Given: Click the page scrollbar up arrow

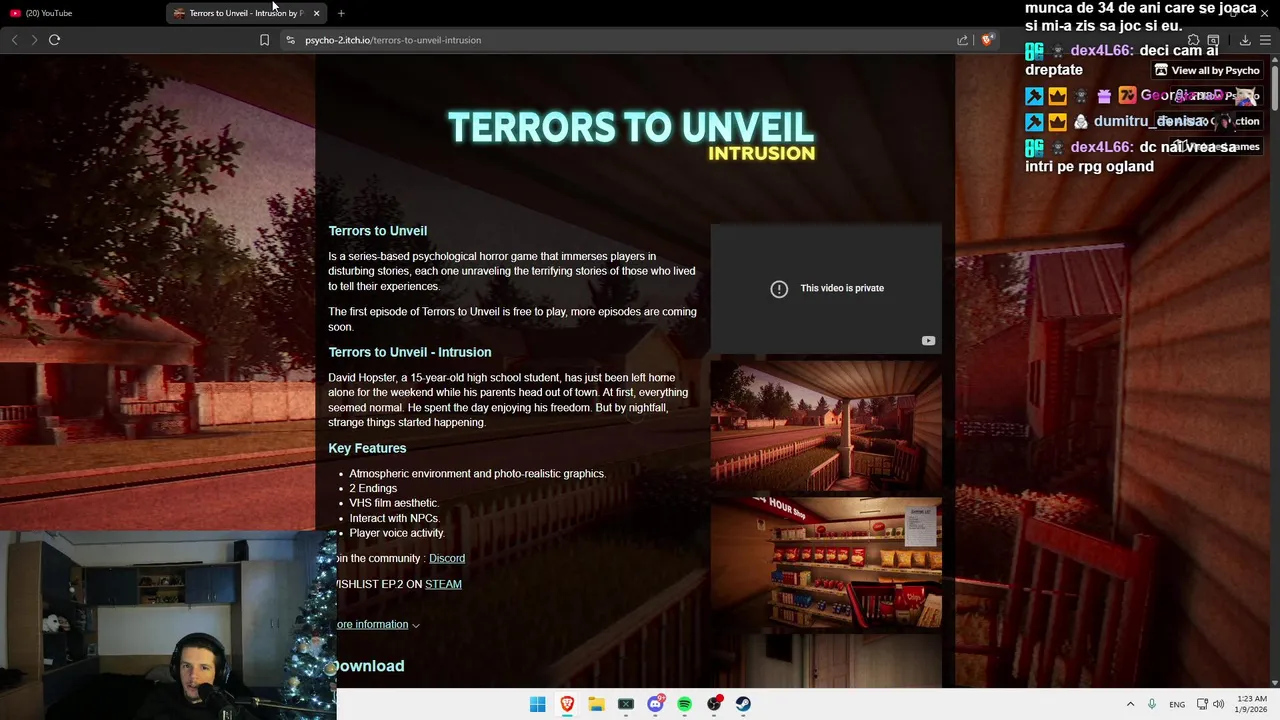Looking at the screenshot, I should coord(1275,60).
